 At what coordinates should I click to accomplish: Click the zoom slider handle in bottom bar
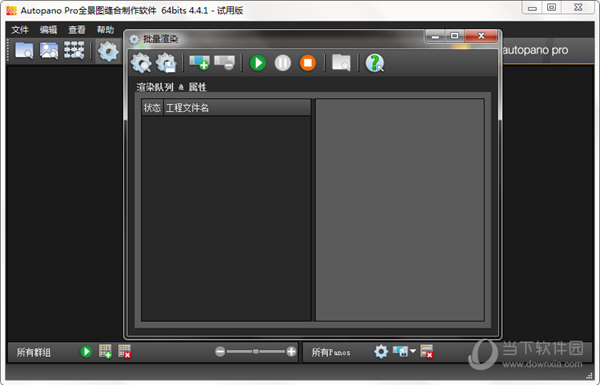[256, 351]
